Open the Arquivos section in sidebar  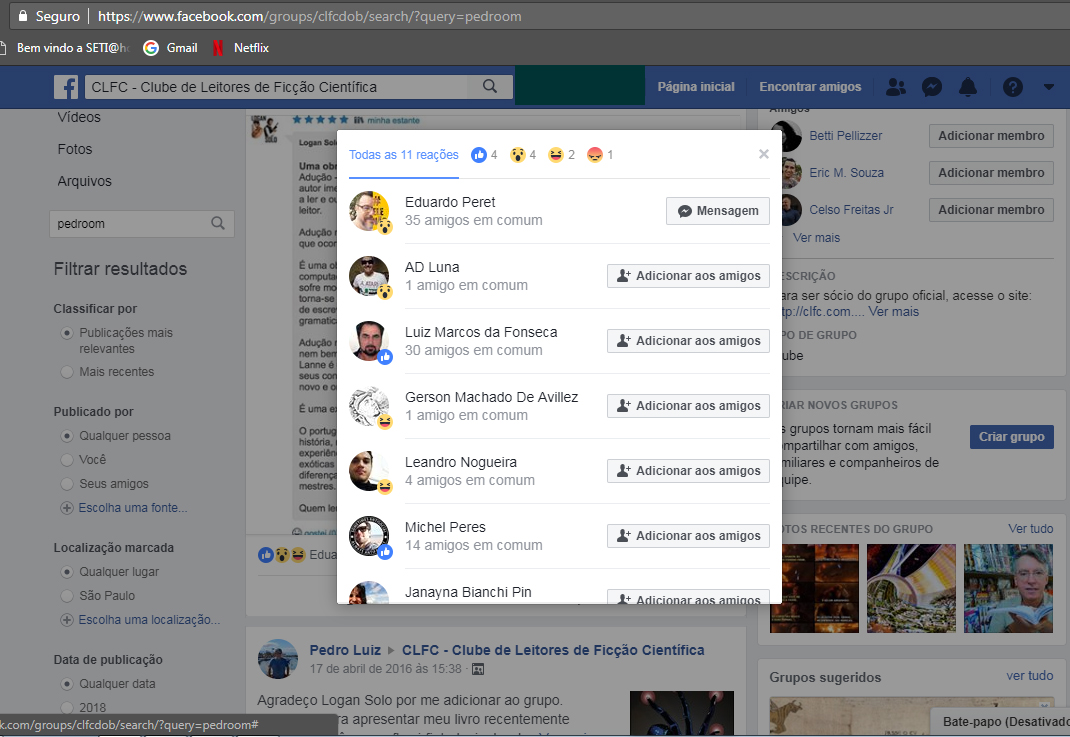tap(85, 181)
